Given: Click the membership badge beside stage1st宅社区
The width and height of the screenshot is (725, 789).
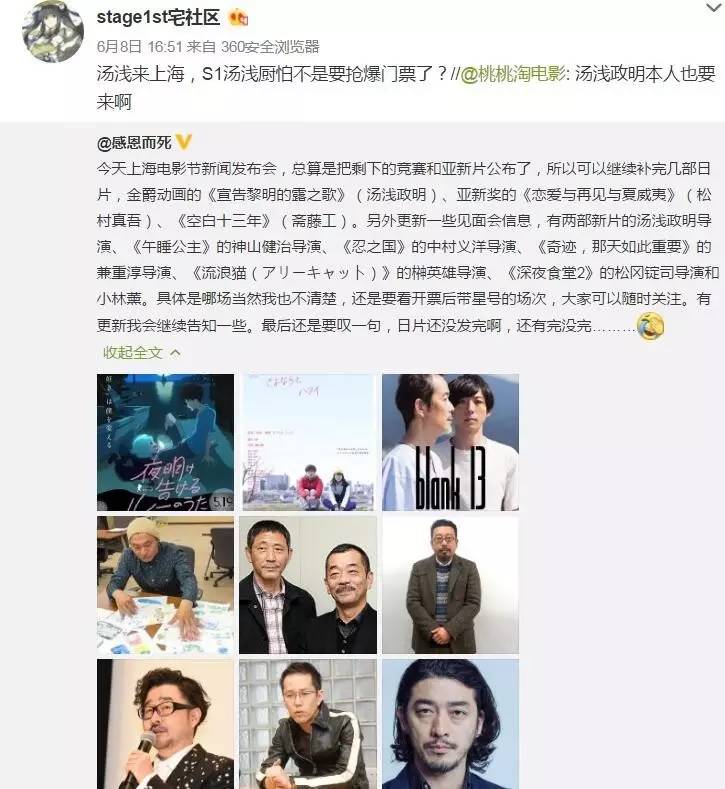Looking at the screenshot, I should 238,19.
